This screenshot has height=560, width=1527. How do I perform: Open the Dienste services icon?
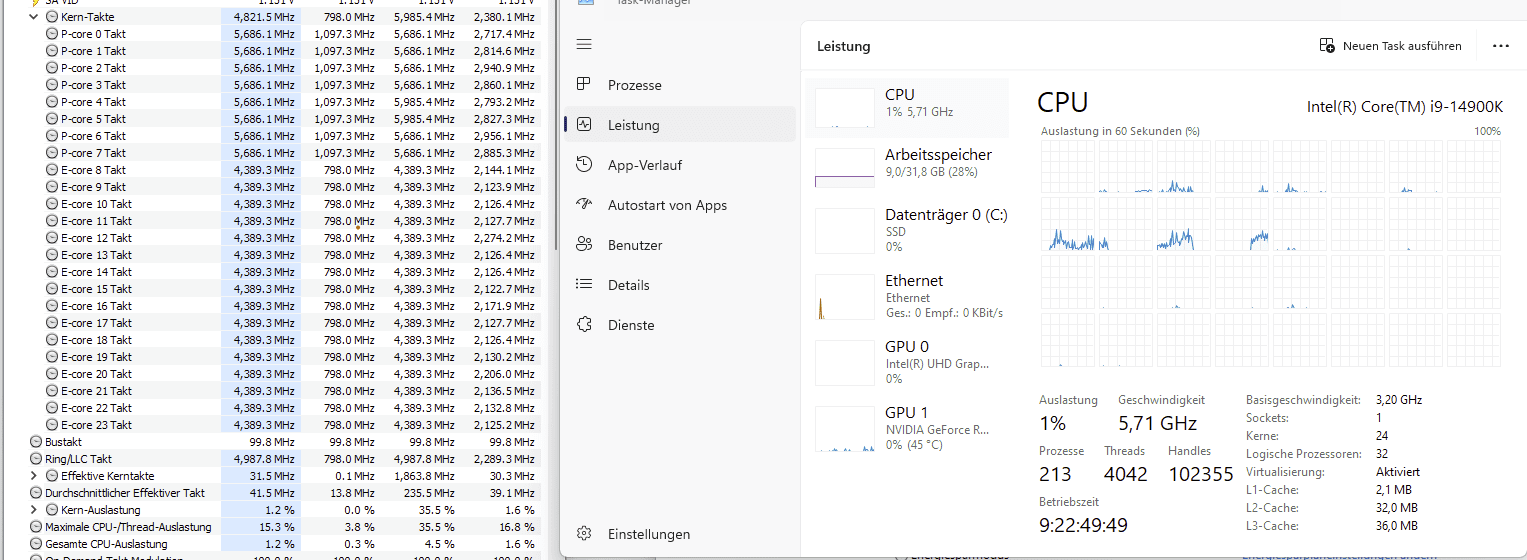[585, 325]
